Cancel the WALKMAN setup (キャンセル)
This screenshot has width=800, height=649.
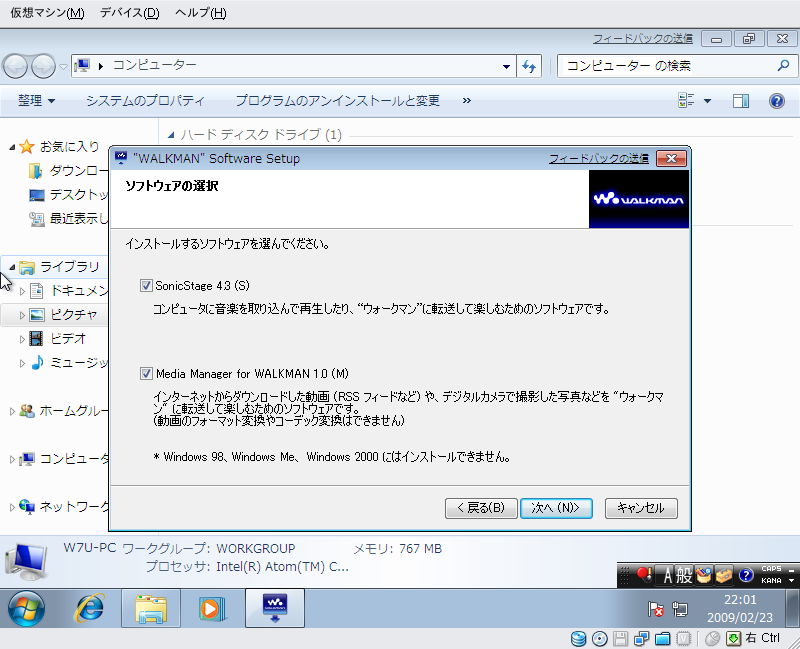[641, 508]
